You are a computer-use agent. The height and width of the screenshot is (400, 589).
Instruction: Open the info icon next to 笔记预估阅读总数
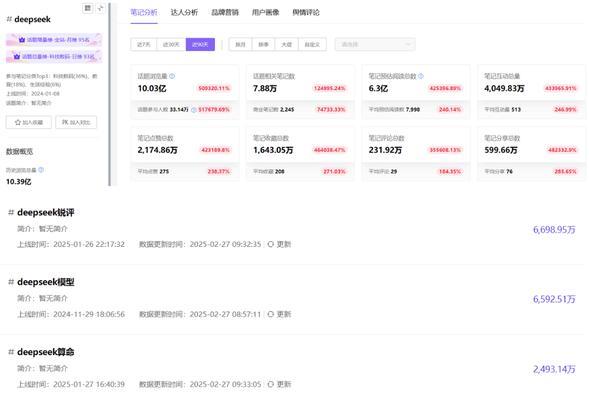(x=421, y=76)
